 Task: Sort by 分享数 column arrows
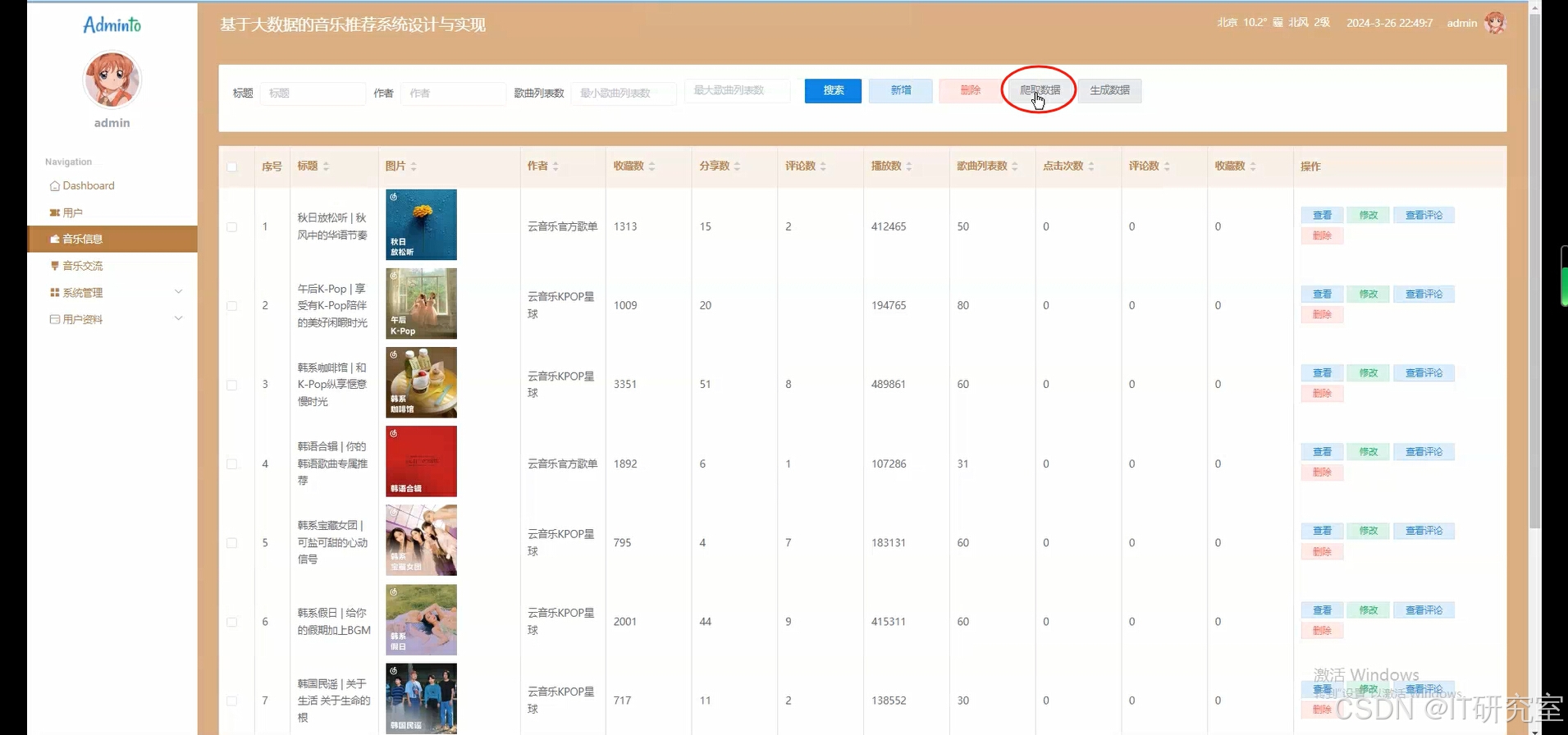[x=737, y=167]
